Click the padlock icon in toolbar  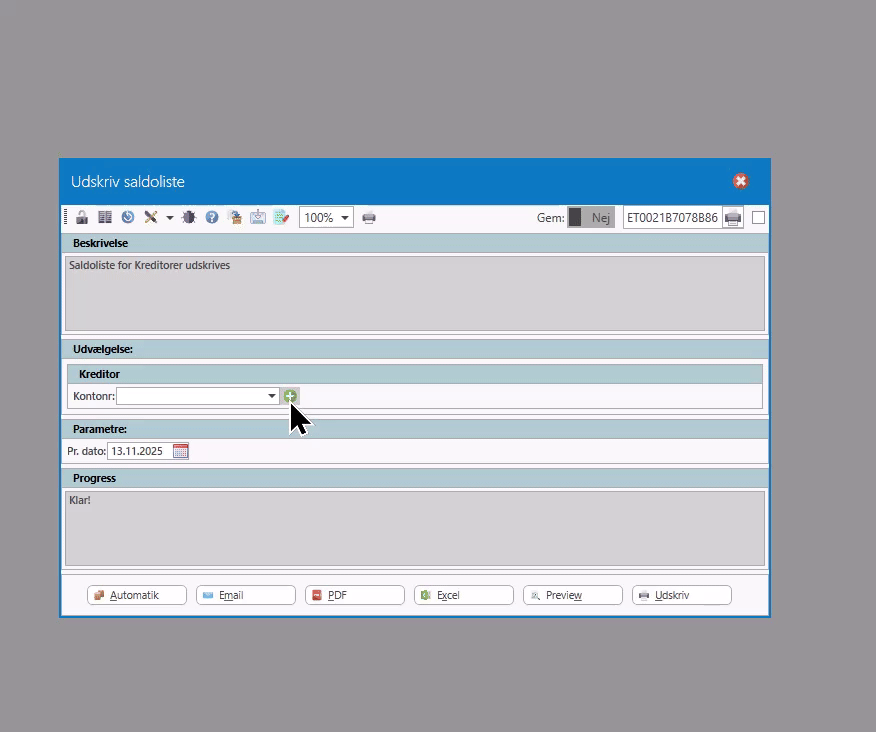[82, 217]
